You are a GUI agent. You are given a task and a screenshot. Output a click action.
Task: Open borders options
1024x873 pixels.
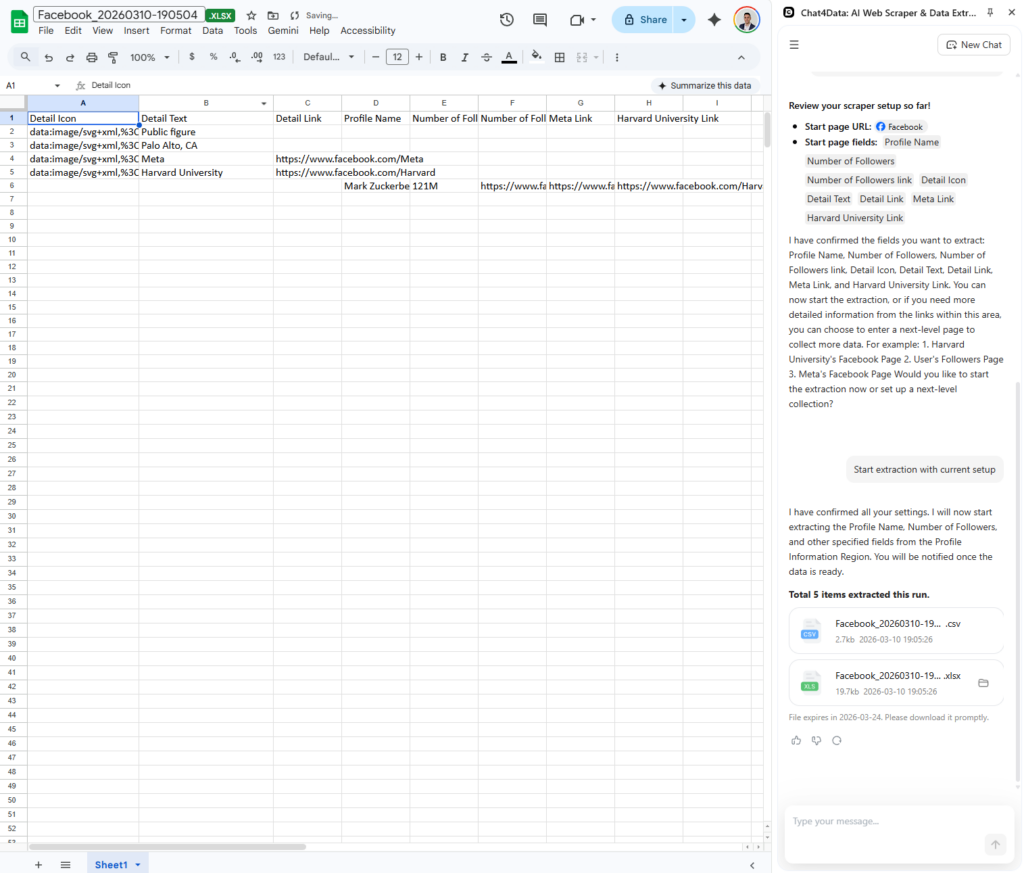click(560, 57)
